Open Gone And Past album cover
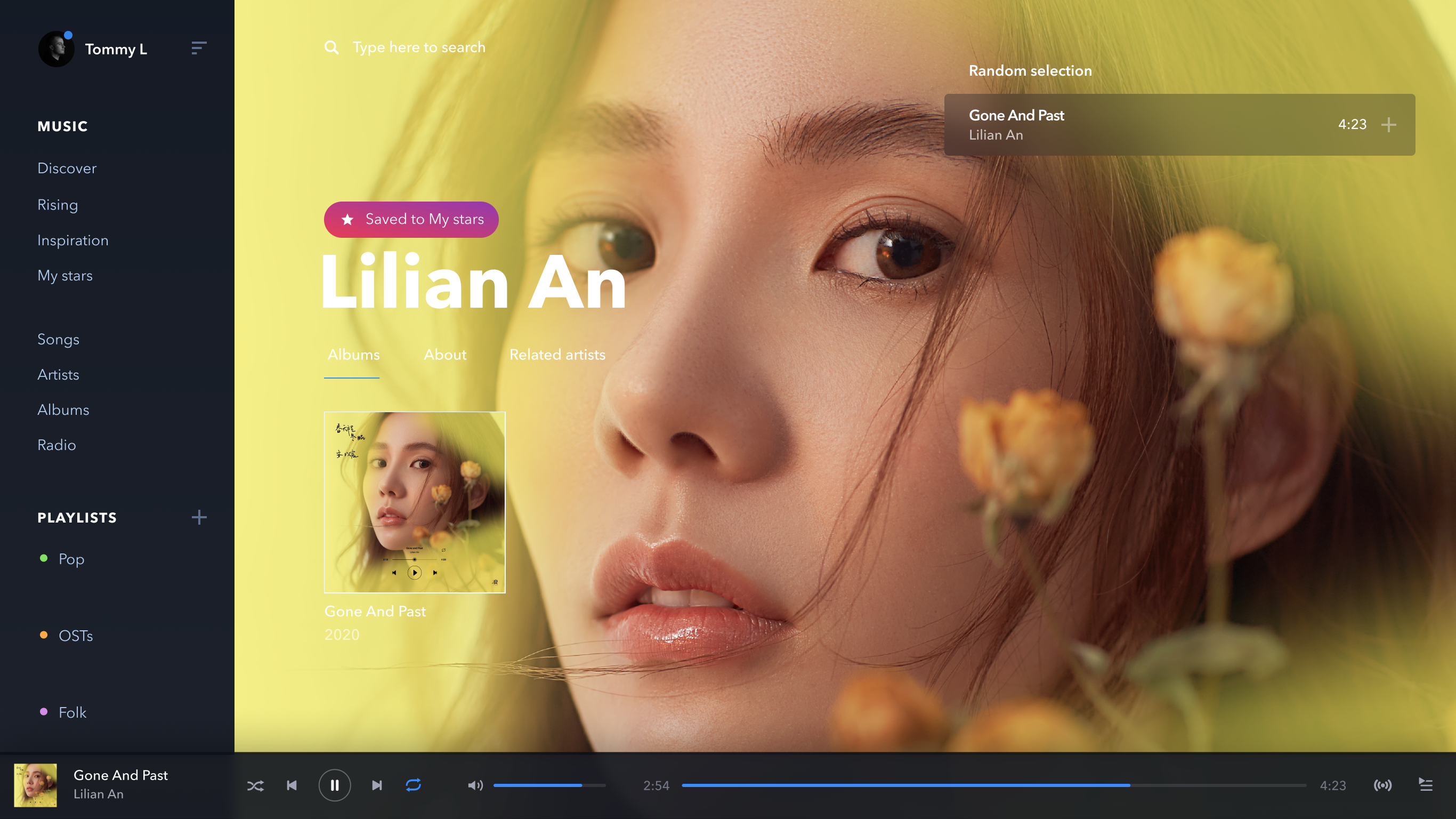Screen dimensions: 1456x819 click(x=414, y=502)
